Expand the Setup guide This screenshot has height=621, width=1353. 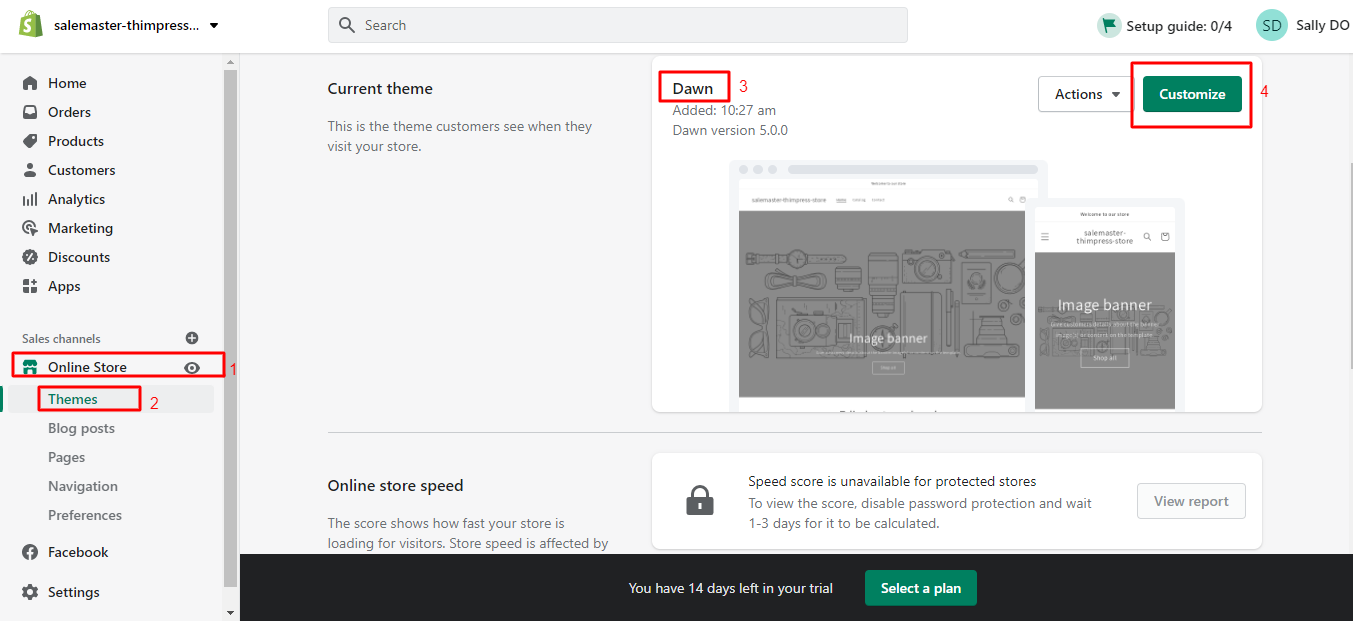coord(1165,25)
